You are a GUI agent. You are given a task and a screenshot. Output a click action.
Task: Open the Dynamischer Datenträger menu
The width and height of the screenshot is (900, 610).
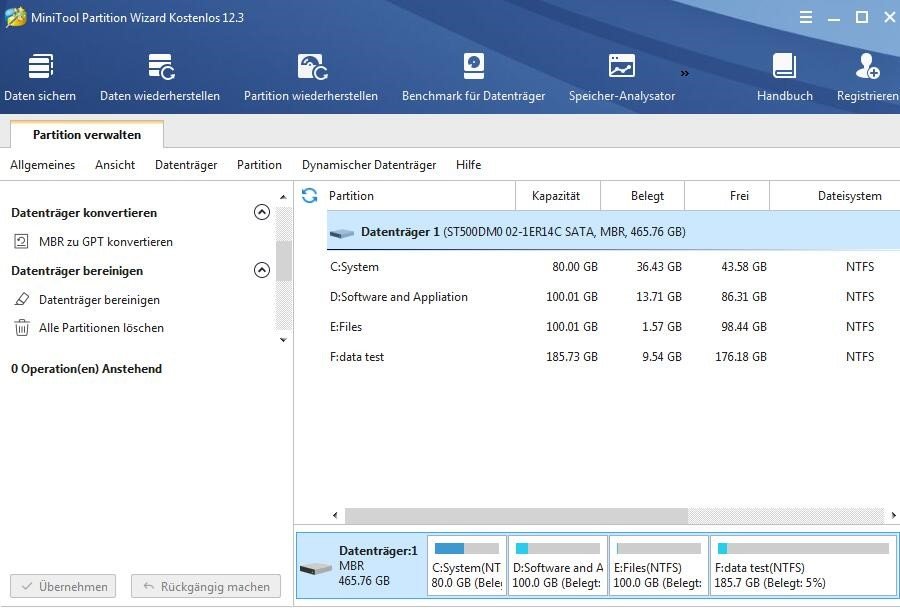[x=369, y=165]
